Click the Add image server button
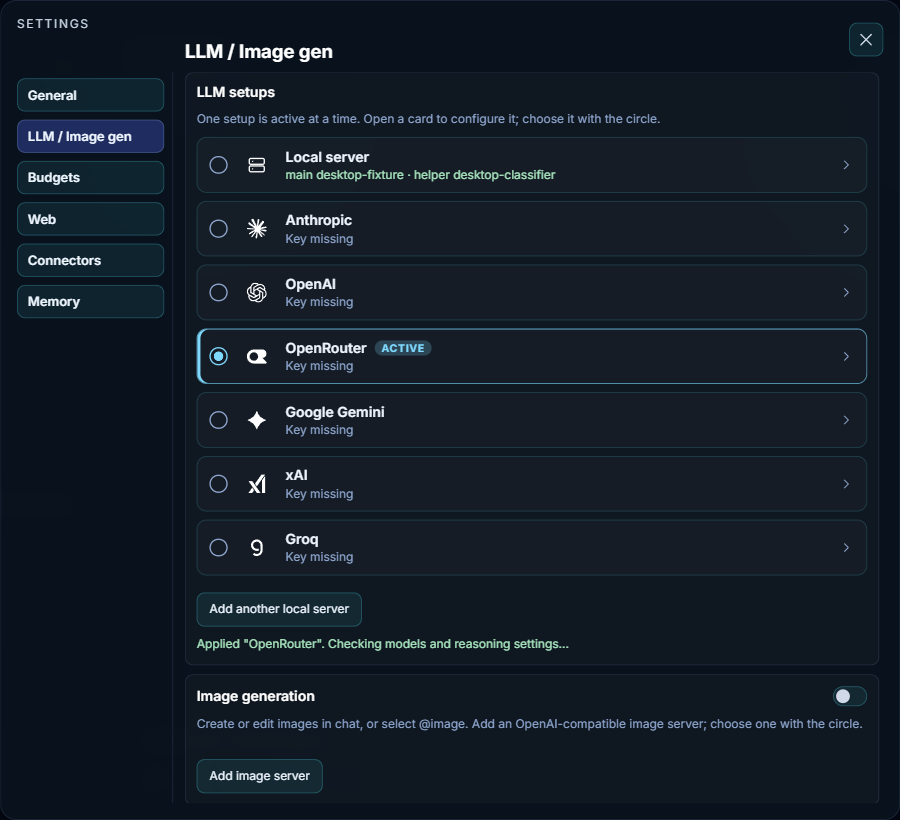900x820 pixels. click(x=259, y=776)
